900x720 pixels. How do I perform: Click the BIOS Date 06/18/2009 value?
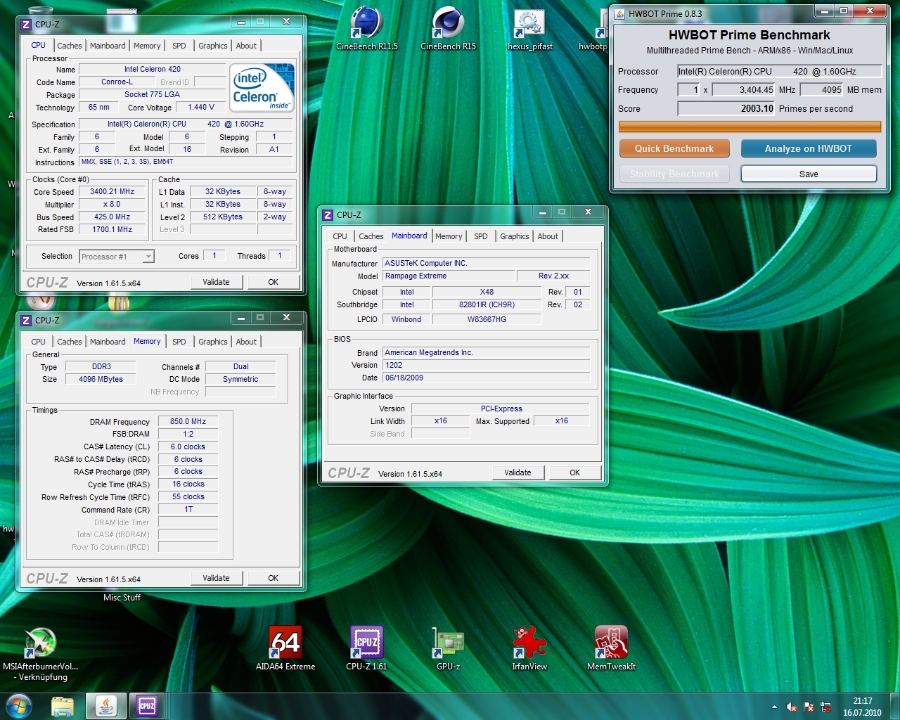[x=486, y=378]
